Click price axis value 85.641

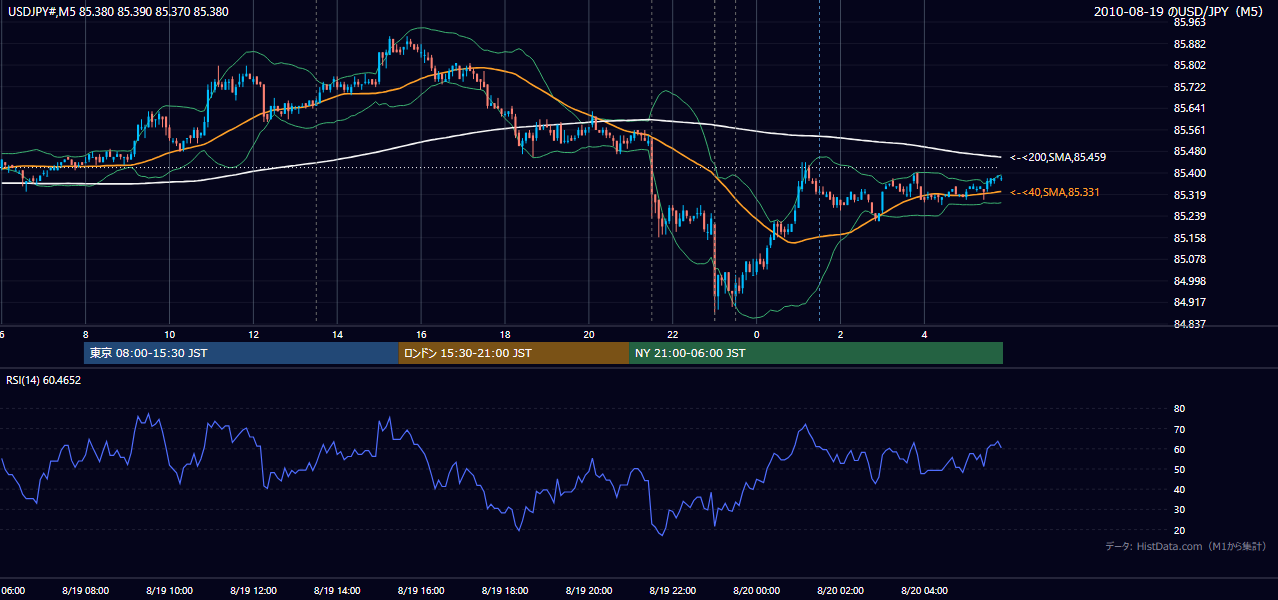1189,108
